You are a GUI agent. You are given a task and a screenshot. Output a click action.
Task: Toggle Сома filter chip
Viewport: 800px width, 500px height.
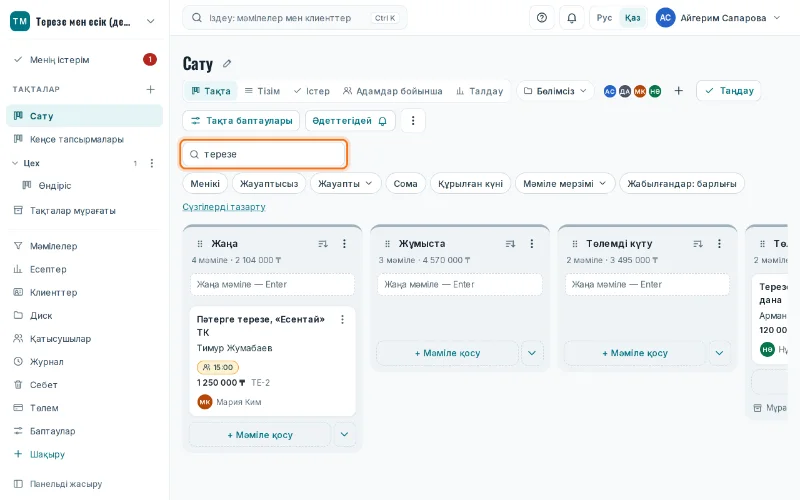[406, 184]
